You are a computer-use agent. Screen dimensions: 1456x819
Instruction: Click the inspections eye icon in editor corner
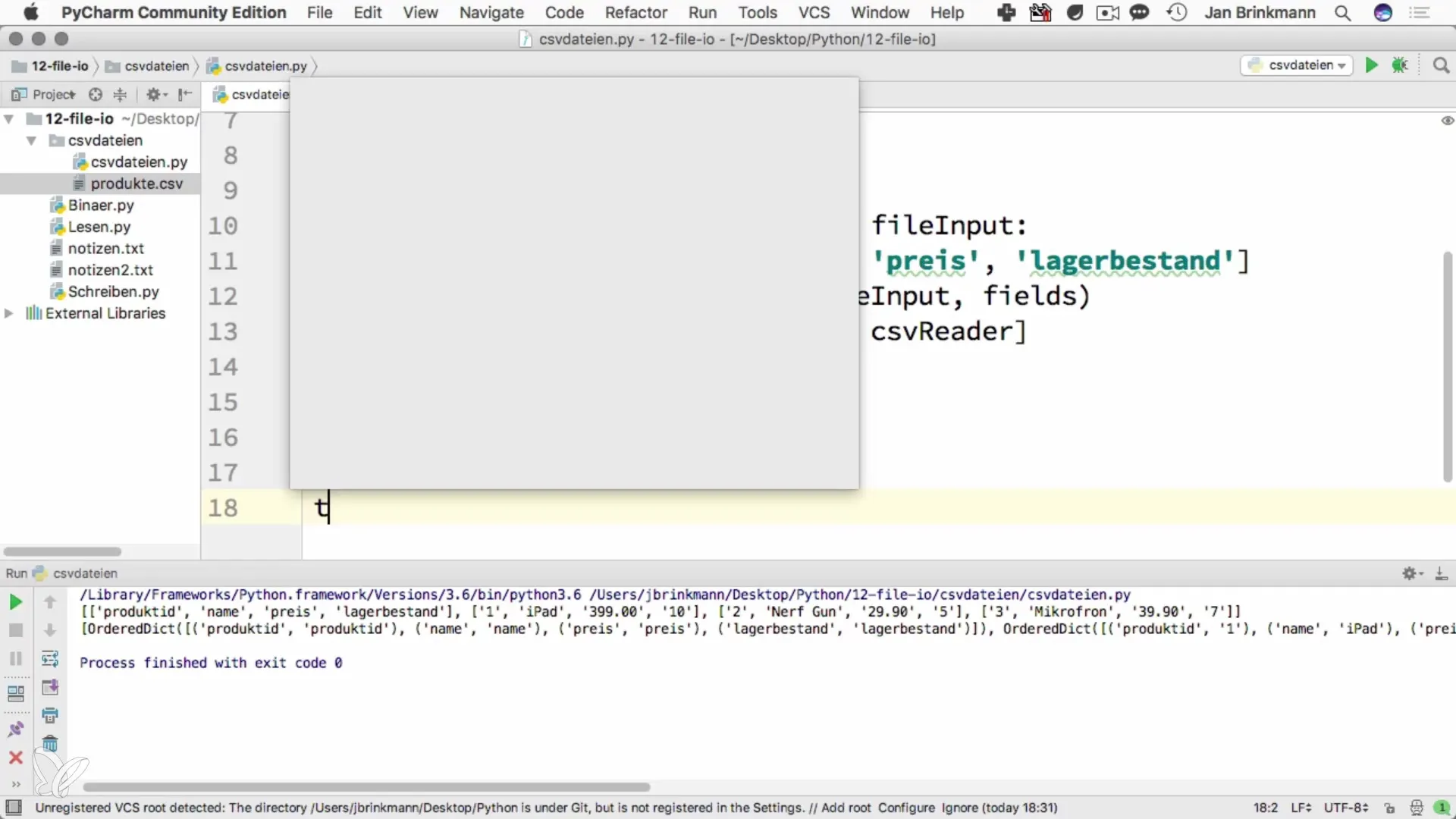(1447, 121)
